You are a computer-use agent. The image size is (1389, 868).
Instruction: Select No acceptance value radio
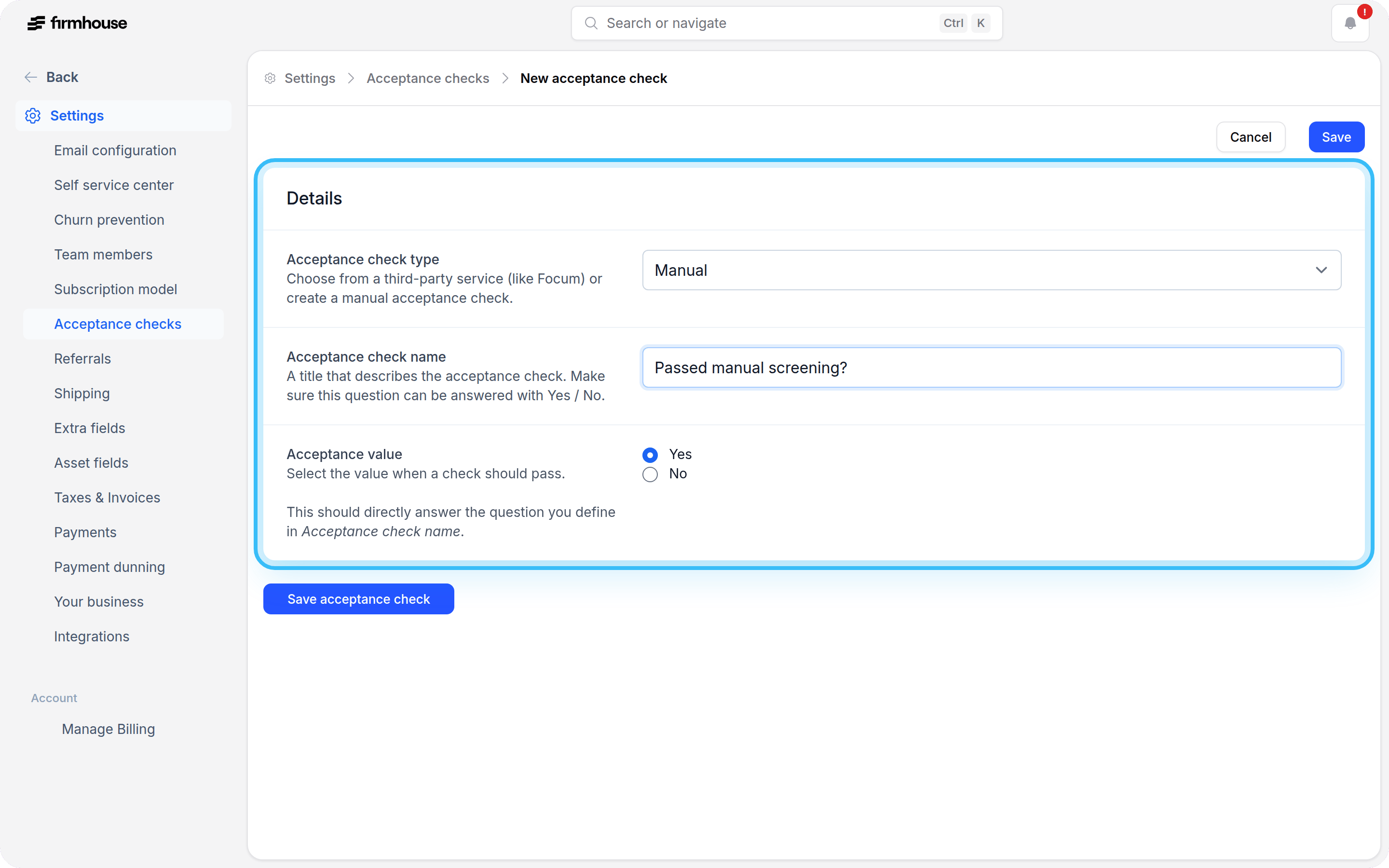coord(650,474)
